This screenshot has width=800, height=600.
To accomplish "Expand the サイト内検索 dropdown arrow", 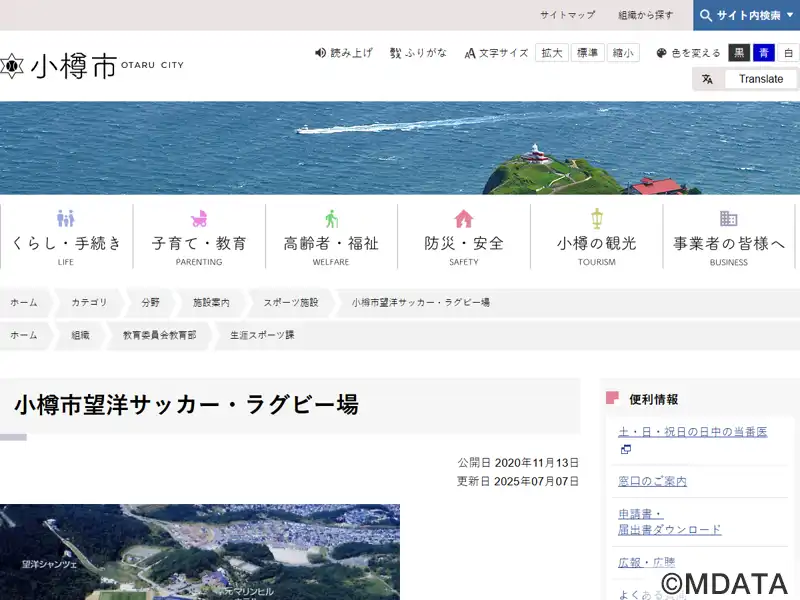I will 790,15.
